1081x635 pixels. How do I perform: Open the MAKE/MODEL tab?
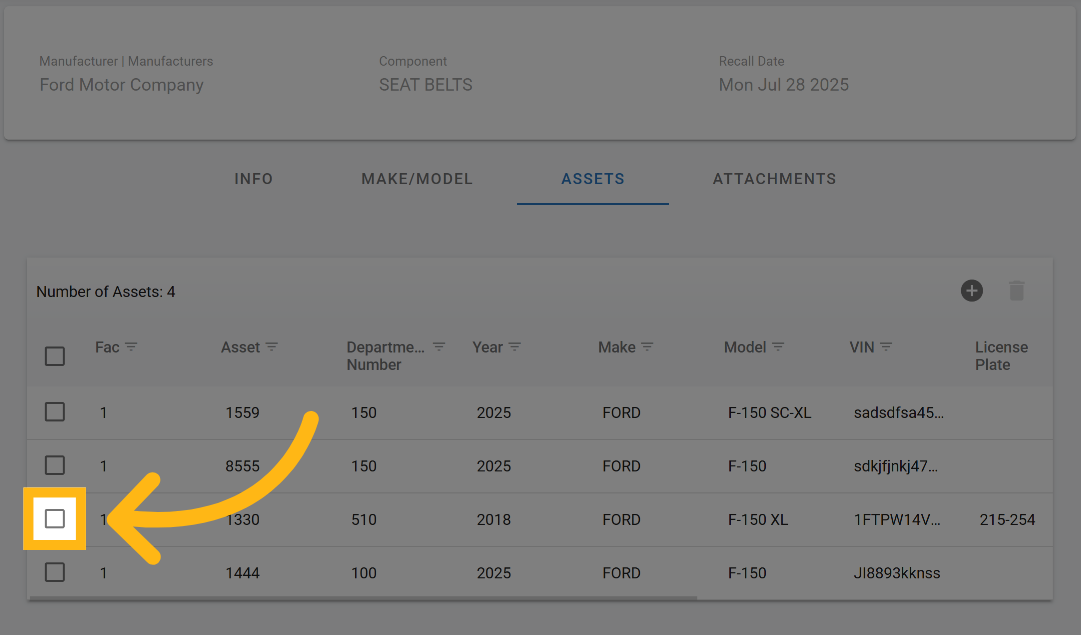[417, 179]
